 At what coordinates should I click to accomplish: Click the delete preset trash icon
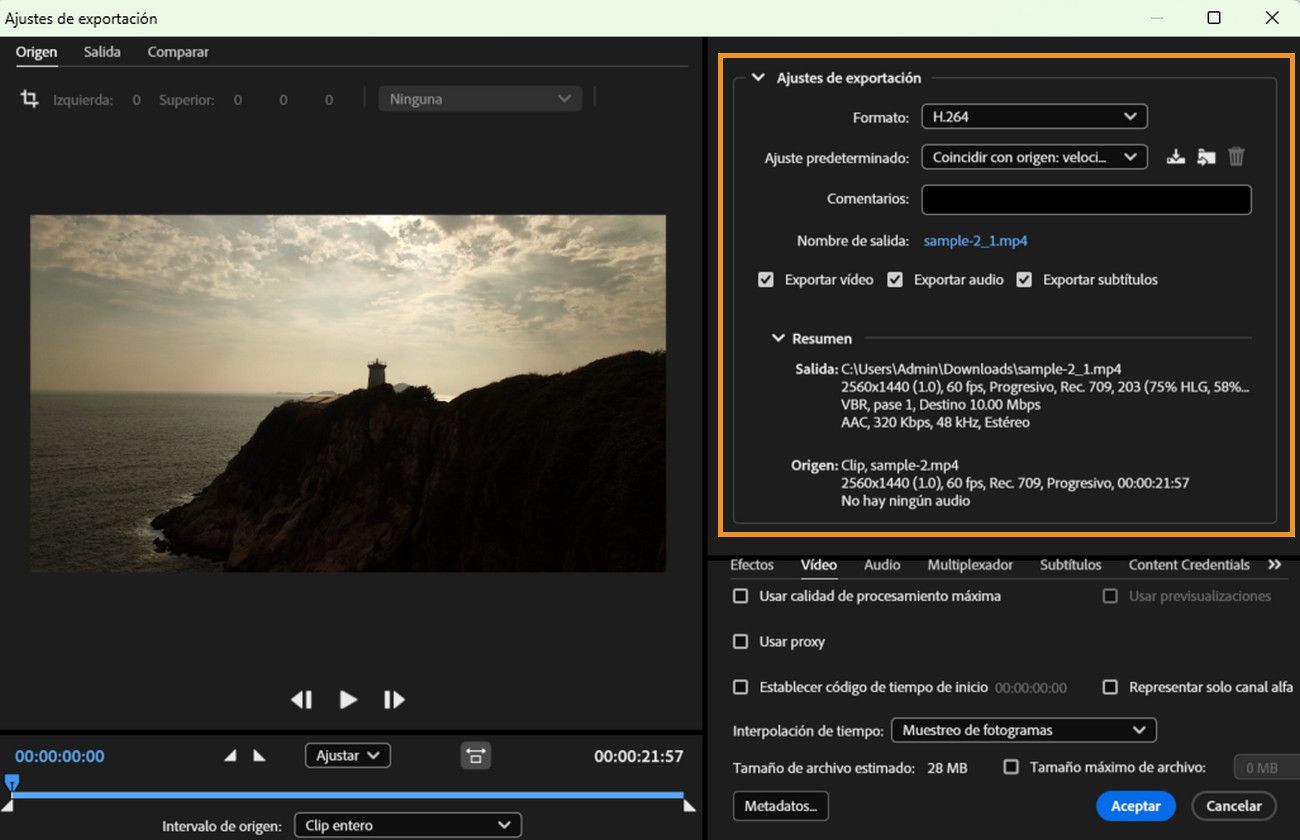pos(1237,157)
